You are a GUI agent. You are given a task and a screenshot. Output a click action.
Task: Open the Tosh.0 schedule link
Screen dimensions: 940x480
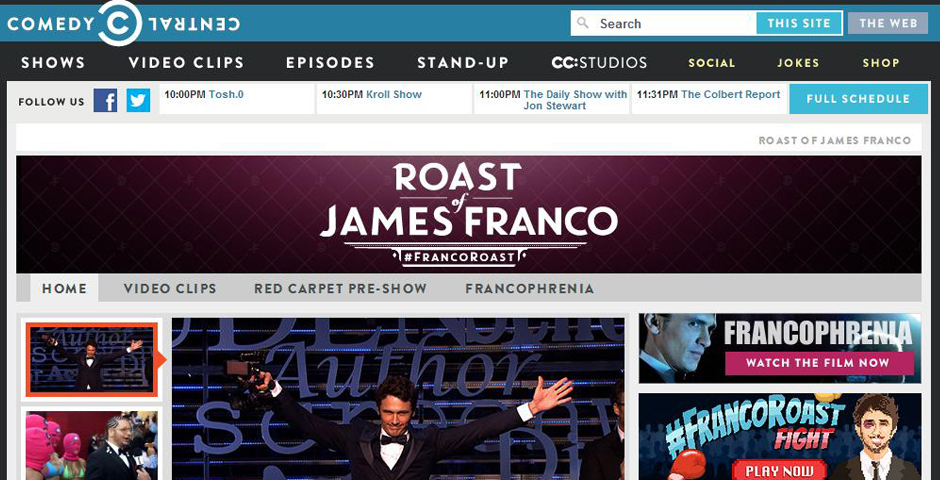point(226,95)
